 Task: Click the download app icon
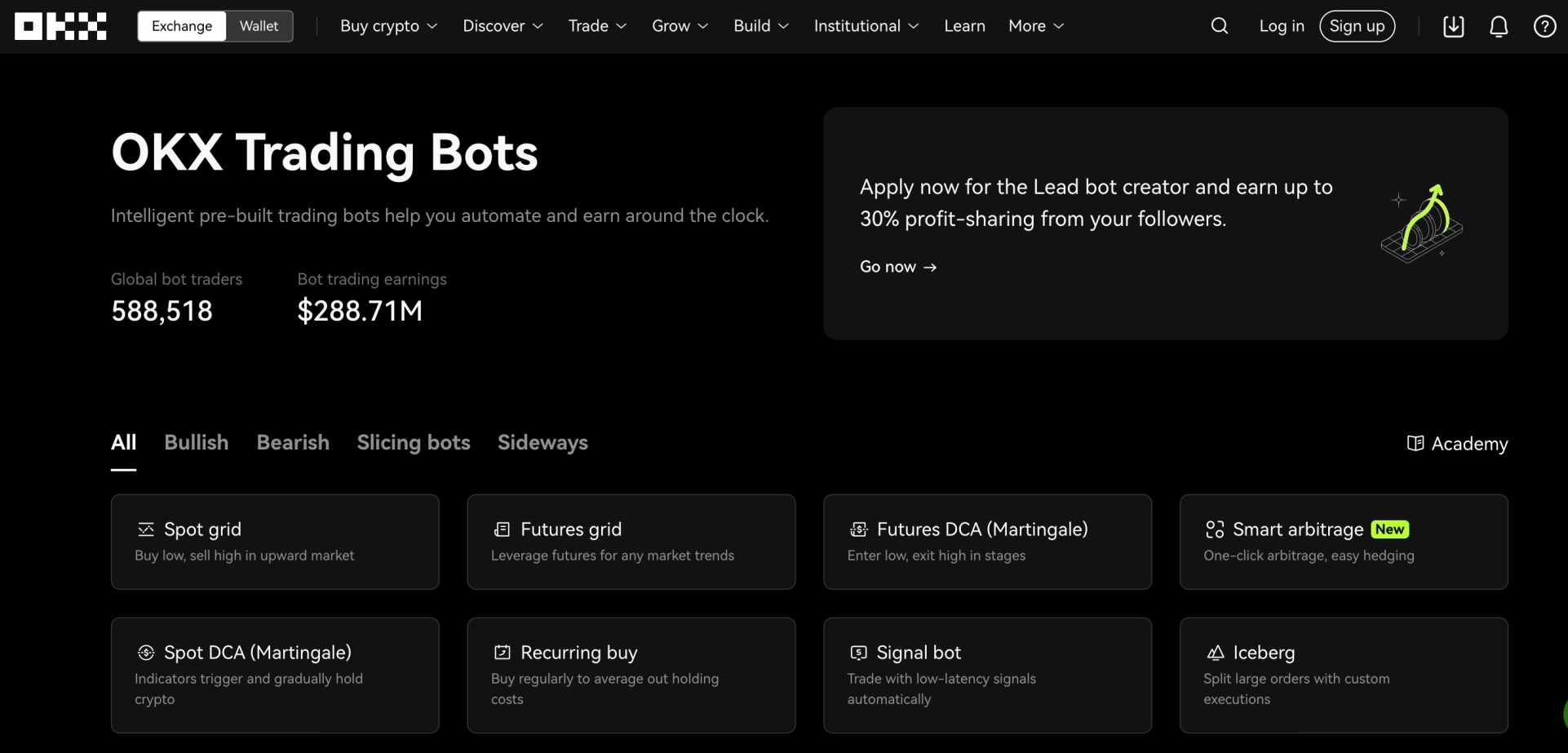tap(1453, 26)
